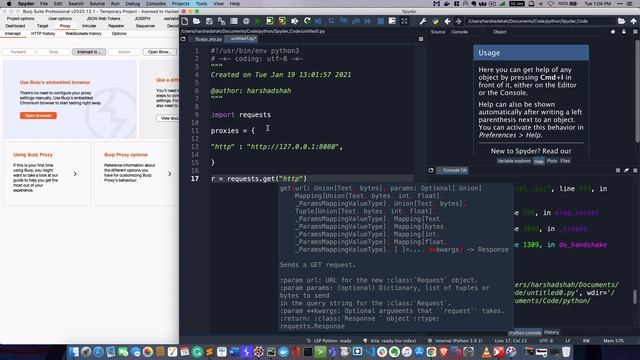Open the Burp Dashboard tab

tap(15, 26)
